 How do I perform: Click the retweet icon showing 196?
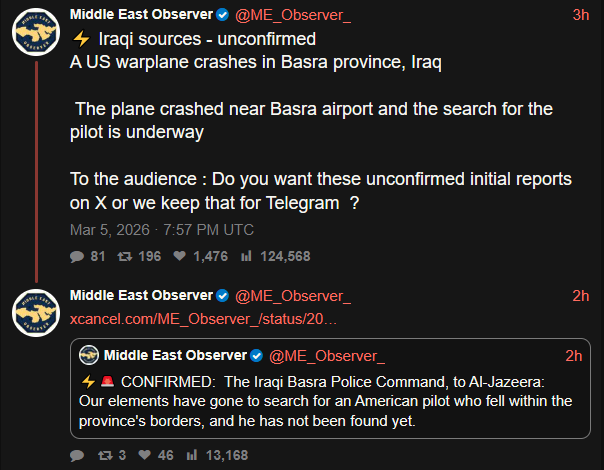pyautogui.click(x=125, y=256)
